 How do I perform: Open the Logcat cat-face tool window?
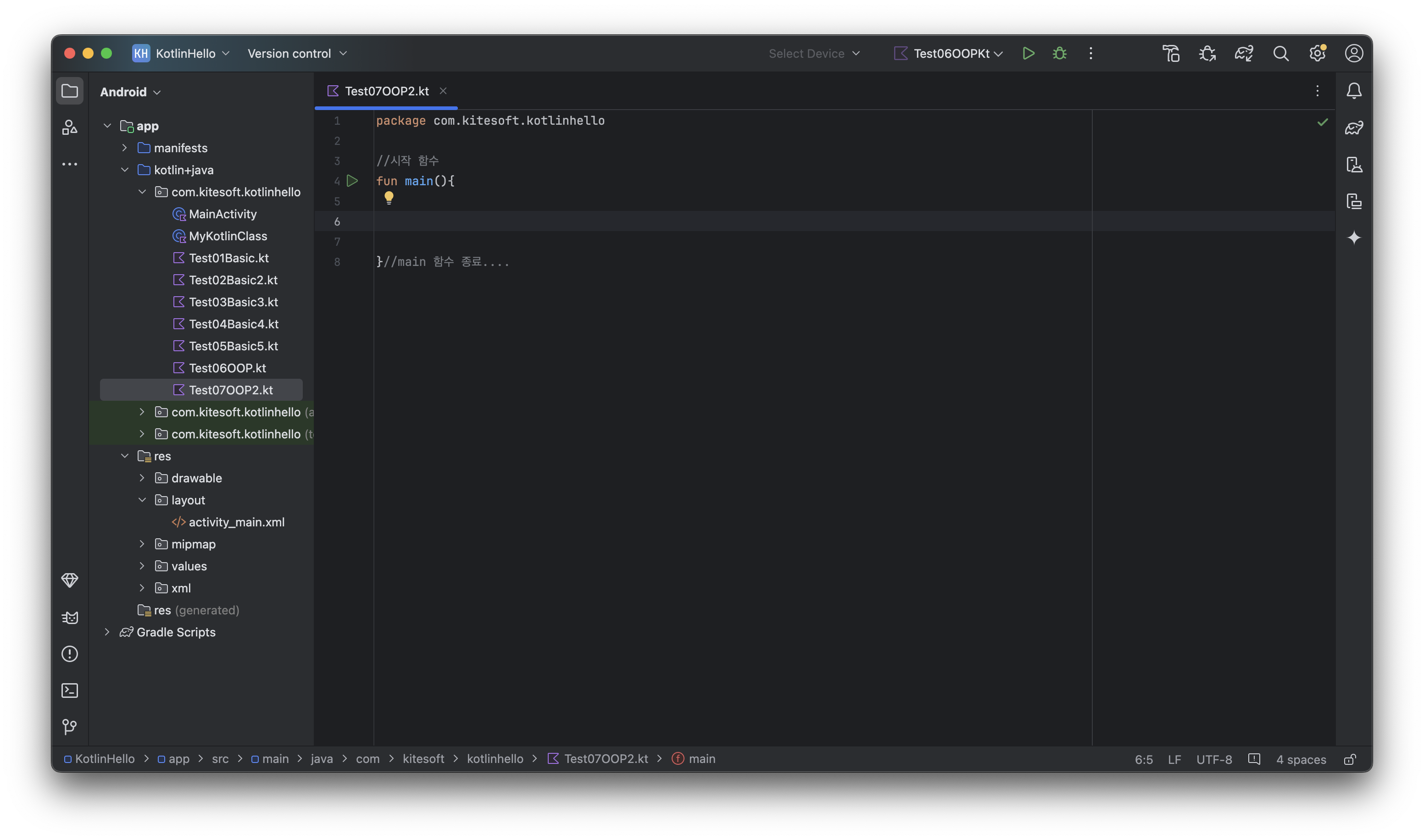(x=70, y=617)
